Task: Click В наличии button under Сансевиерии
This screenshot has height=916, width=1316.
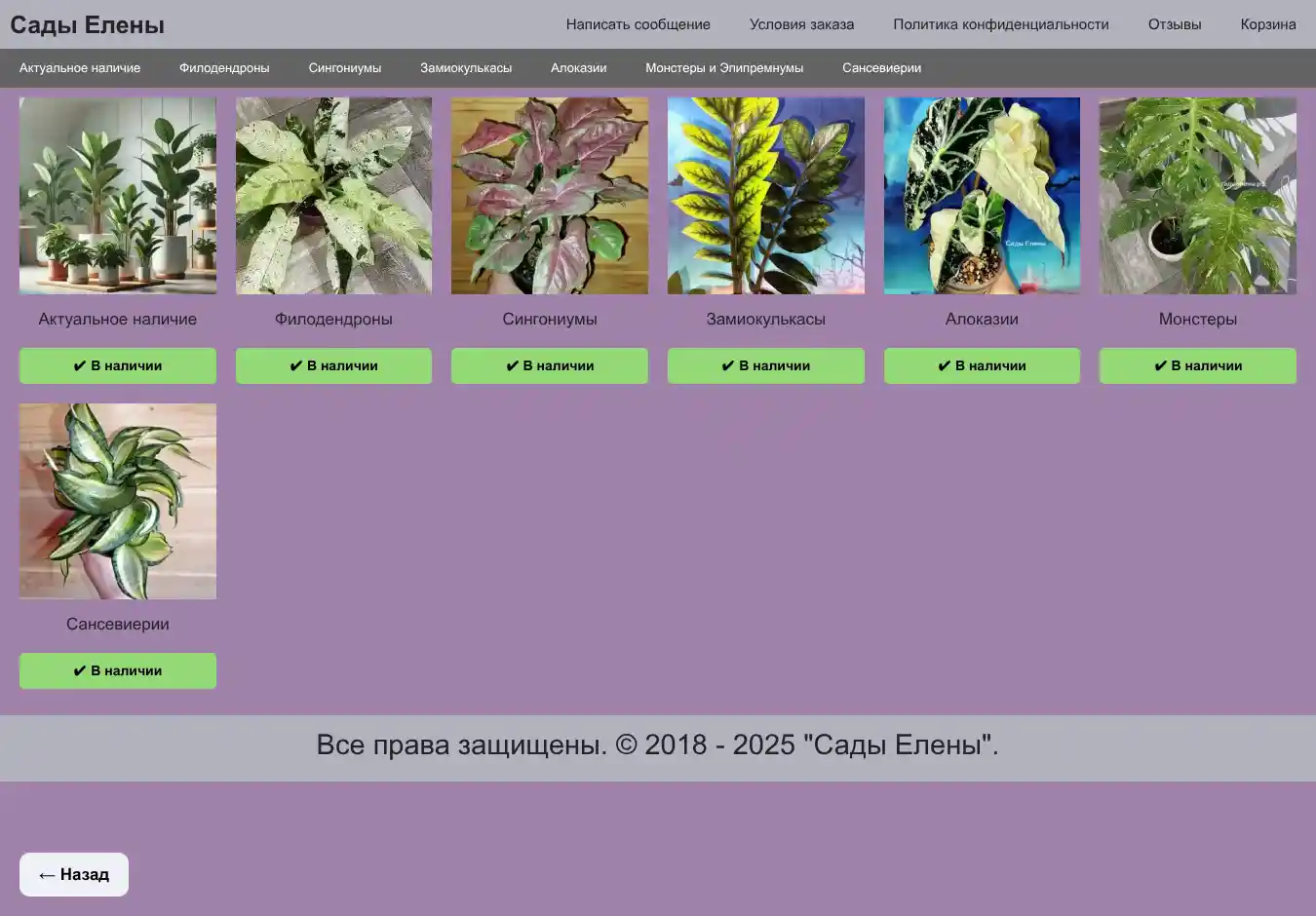Action: (x=118, y=670)
